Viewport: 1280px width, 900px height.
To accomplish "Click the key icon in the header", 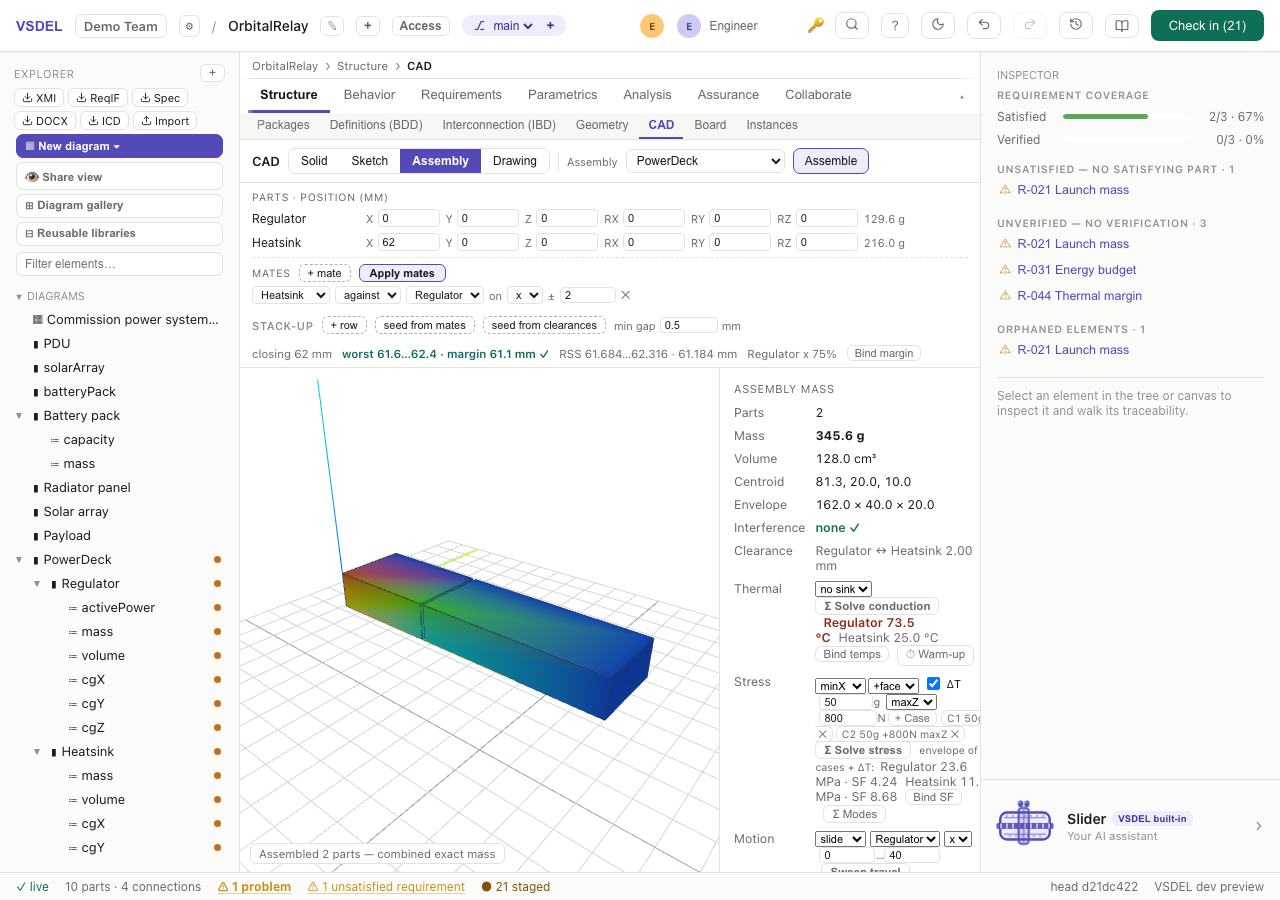I will pos(816,26).
